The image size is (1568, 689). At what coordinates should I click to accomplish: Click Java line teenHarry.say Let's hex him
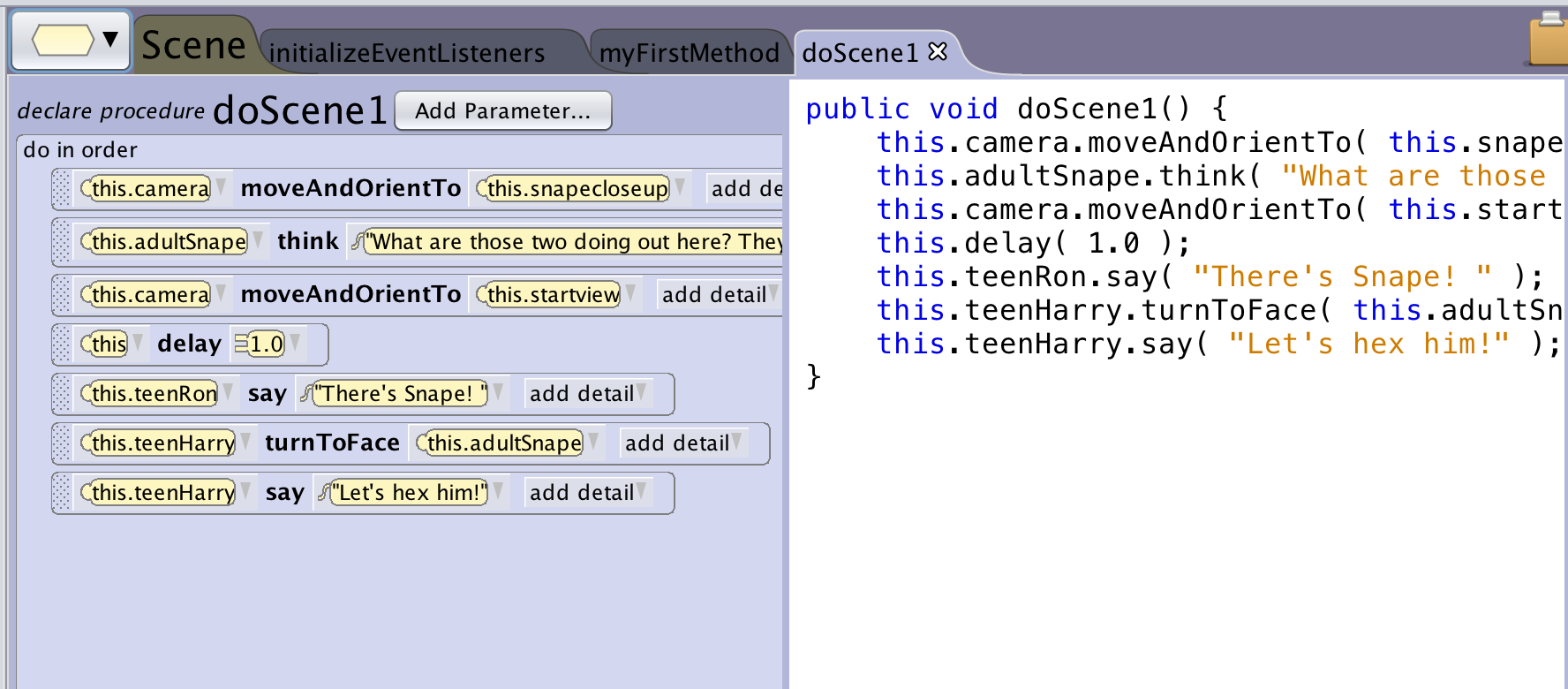[x=1219, y=344]
